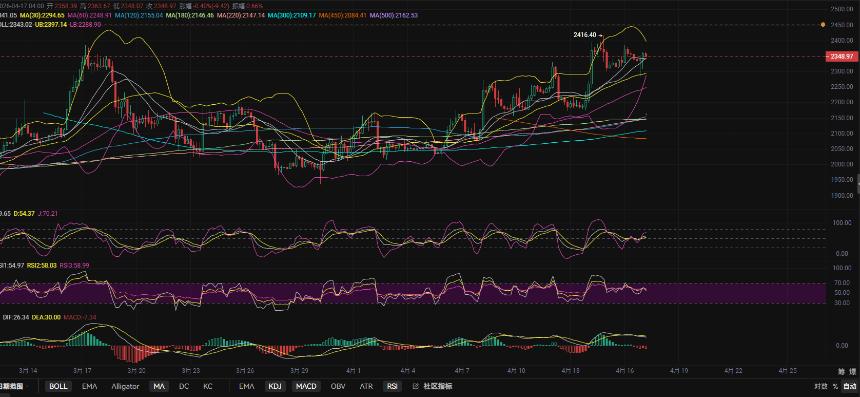
Task: Click the 4月 16 date label on time axis
Action: tap(624, 371)
